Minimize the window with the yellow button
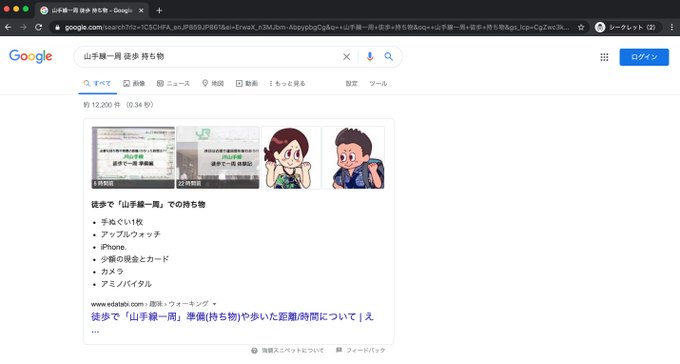 (x=16, y=9)
